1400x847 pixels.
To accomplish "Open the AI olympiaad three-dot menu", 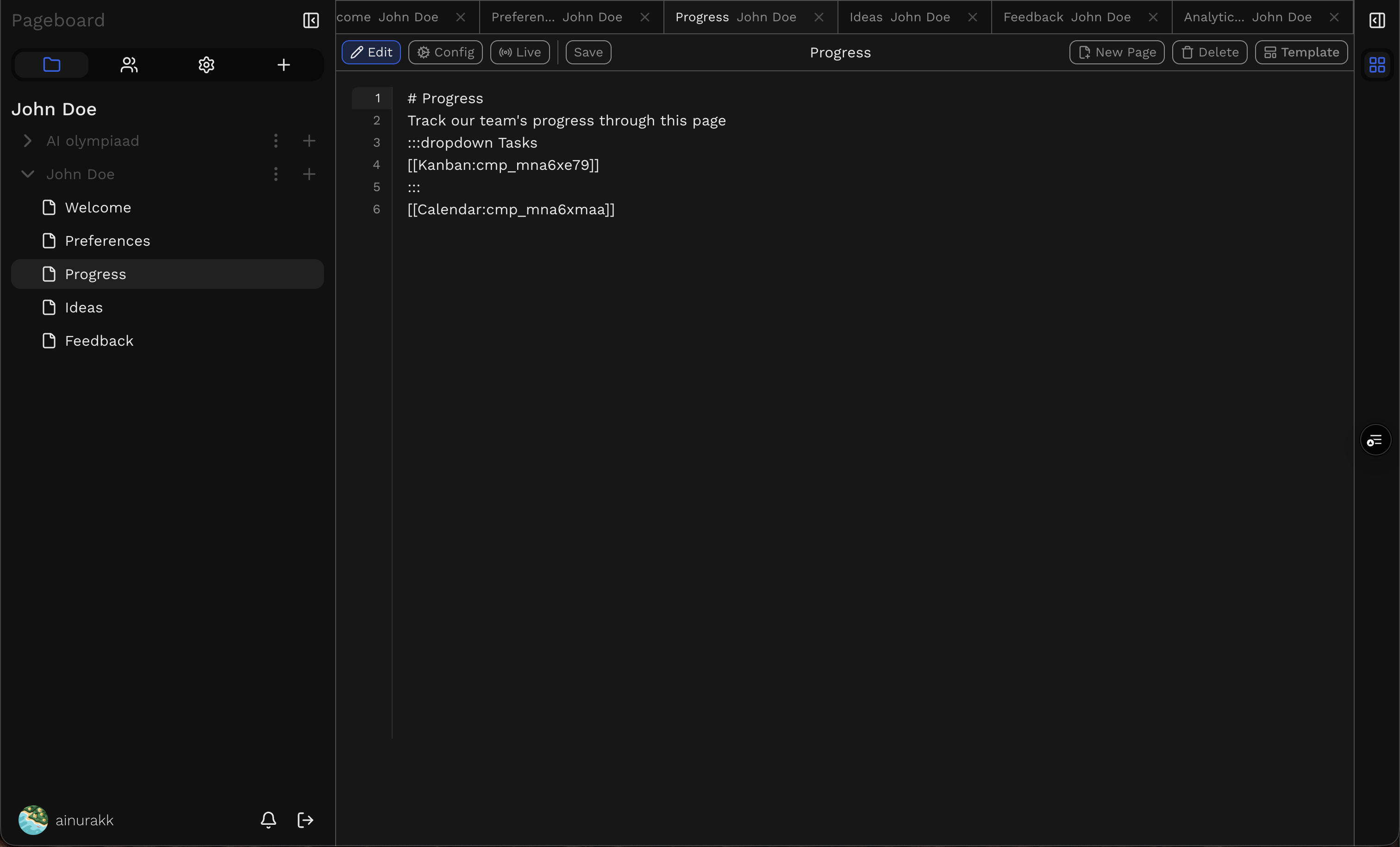I will click(x=275, y=141).
